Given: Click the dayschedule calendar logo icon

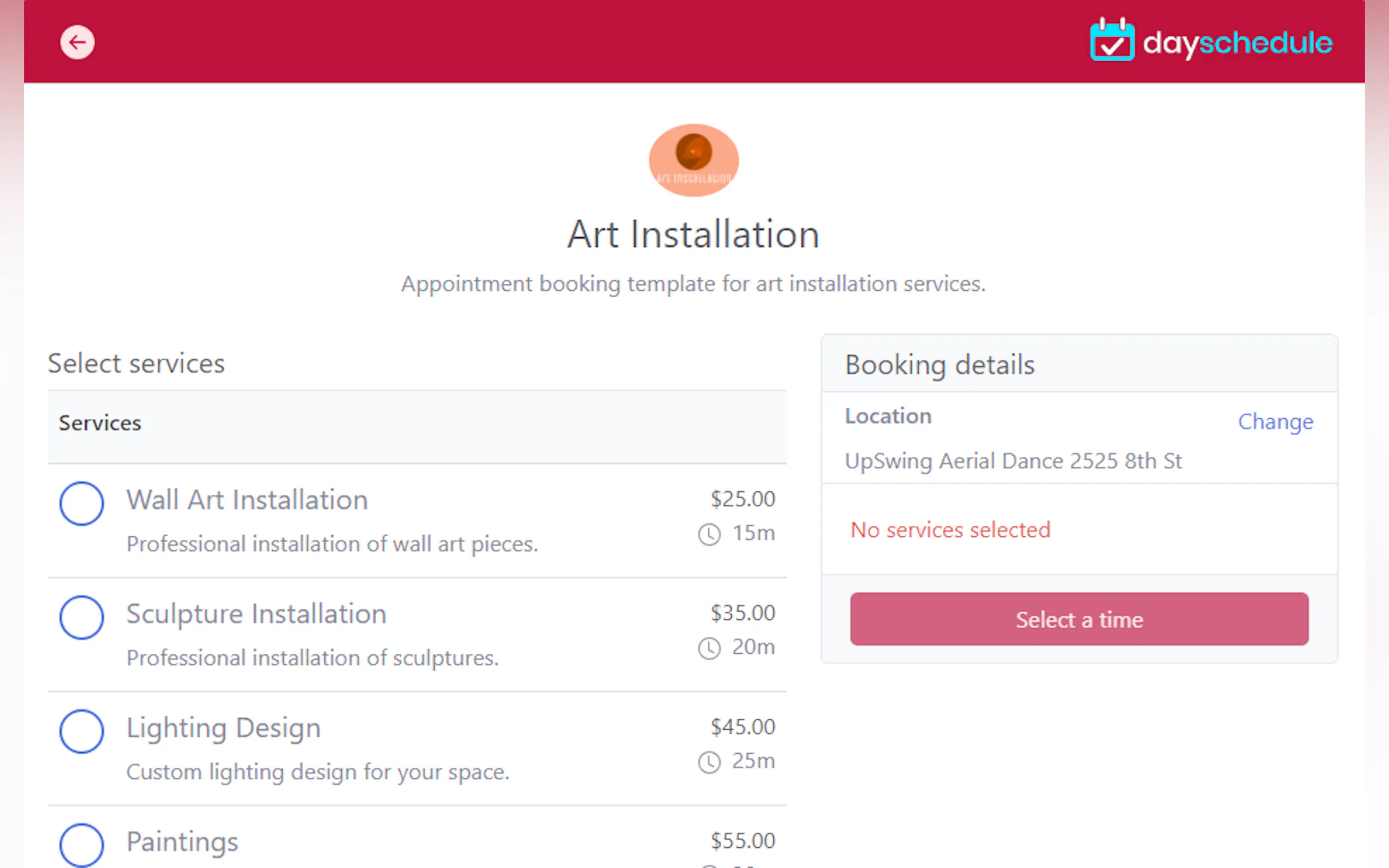Looking at the screenshot, I should (x=1112, y=40).
